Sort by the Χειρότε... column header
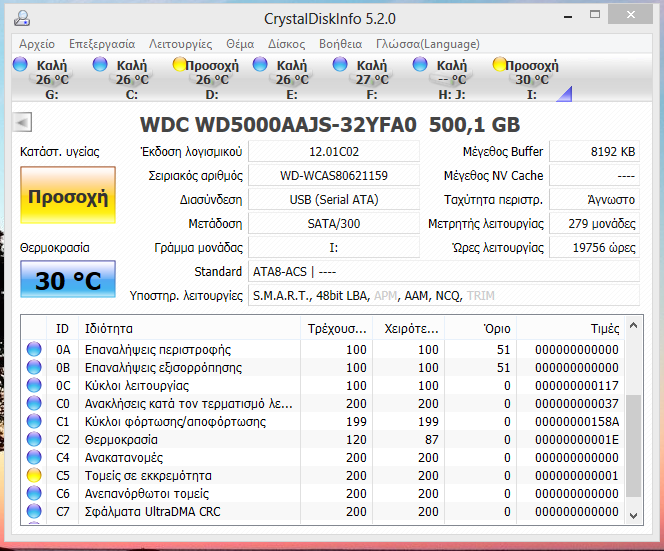Viewport: 664px width, 551px height. tap(409, 328)
